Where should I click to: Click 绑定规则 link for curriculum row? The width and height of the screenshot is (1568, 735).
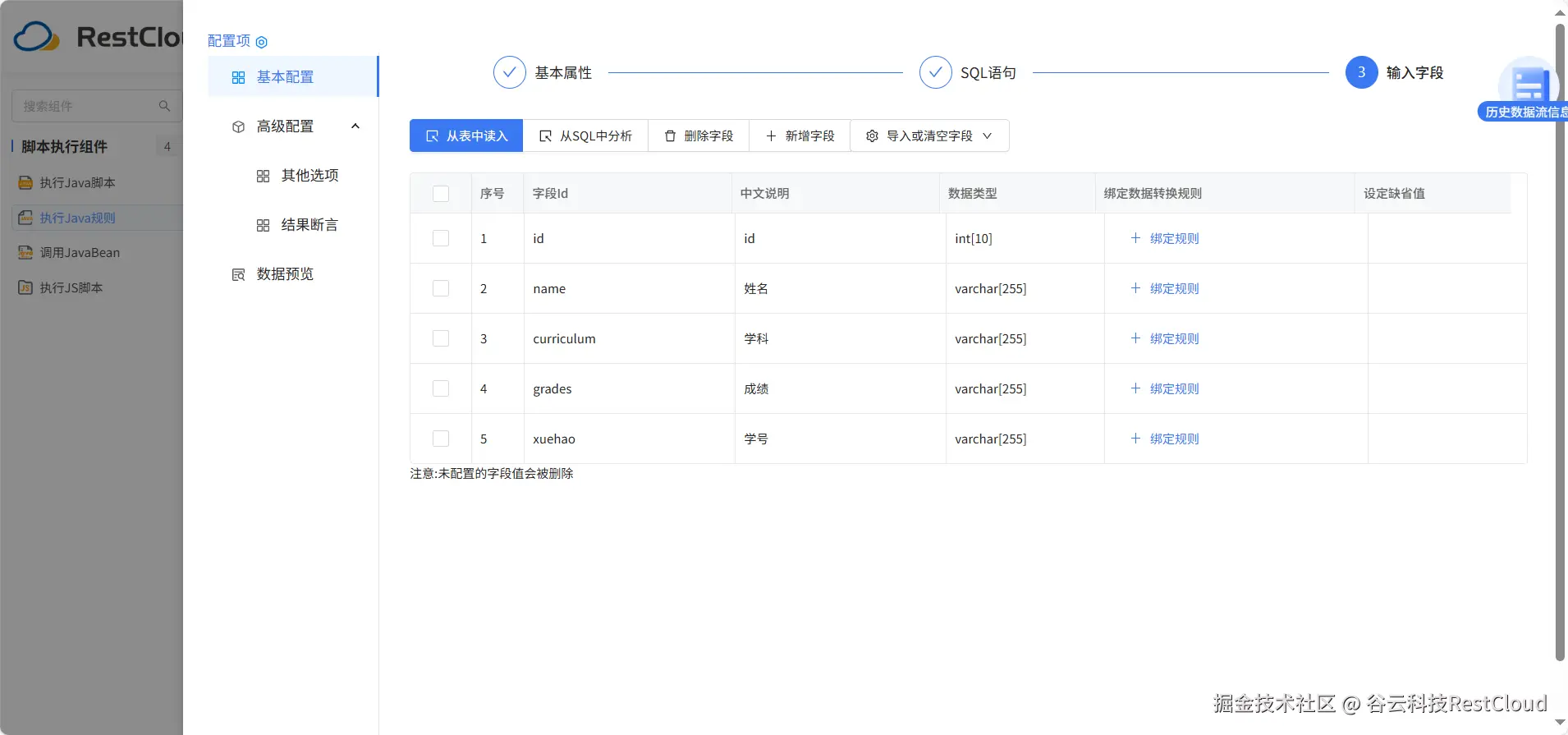(1174, 338)
